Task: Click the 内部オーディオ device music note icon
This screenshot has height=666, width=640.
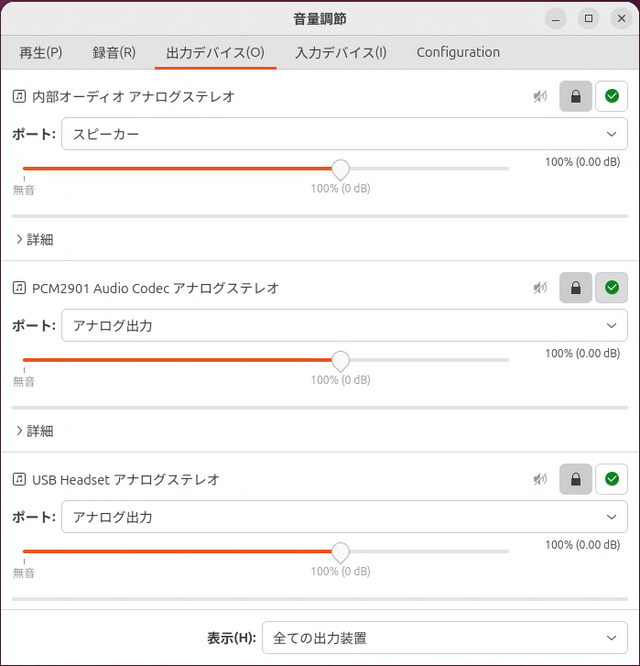Action: [19, 96]
